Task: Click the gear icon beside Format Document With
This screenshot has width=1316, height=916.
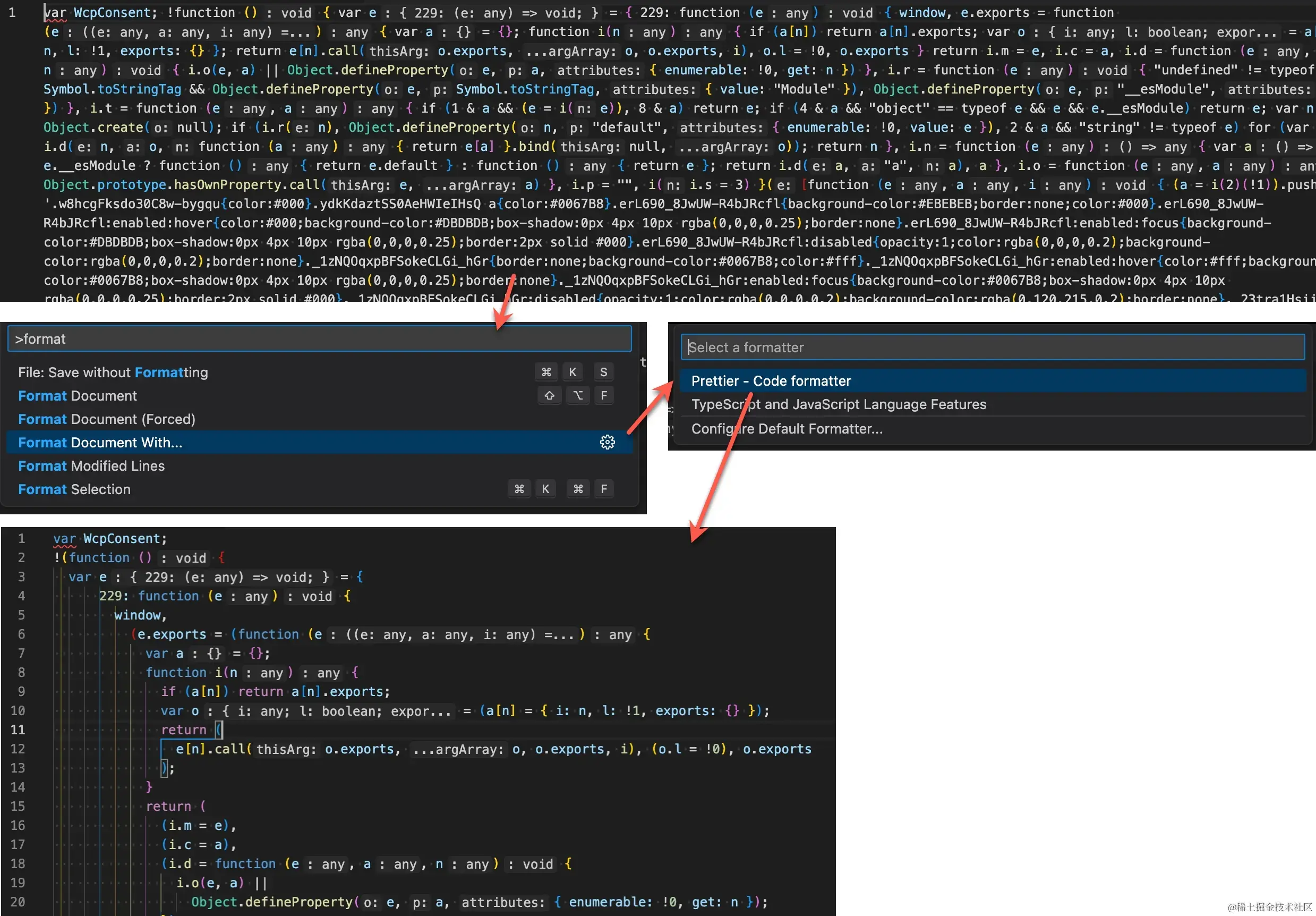Action: pos(607,442)
